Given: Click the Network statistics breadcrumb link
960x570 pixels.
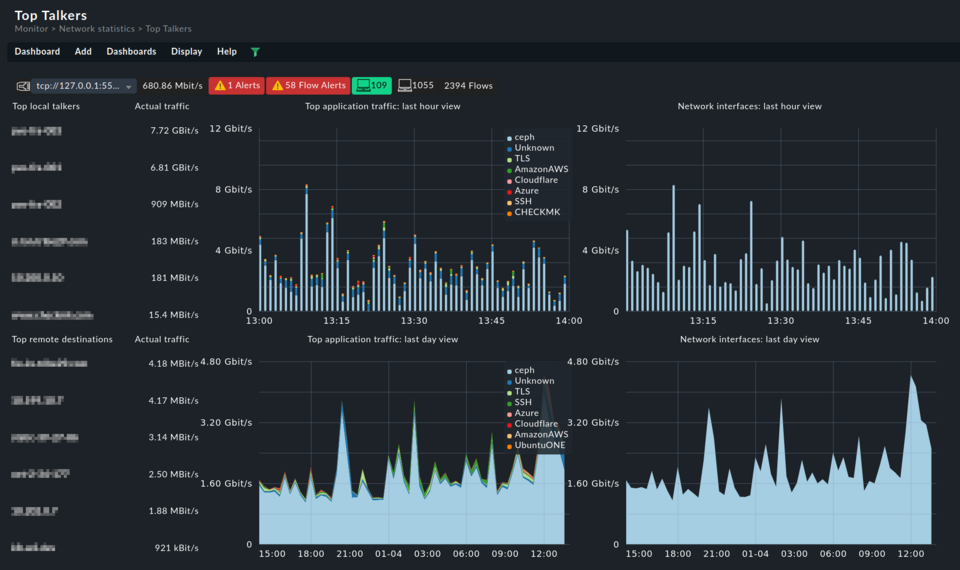Looking at the screenshot, I should click(x=98, y=29).
